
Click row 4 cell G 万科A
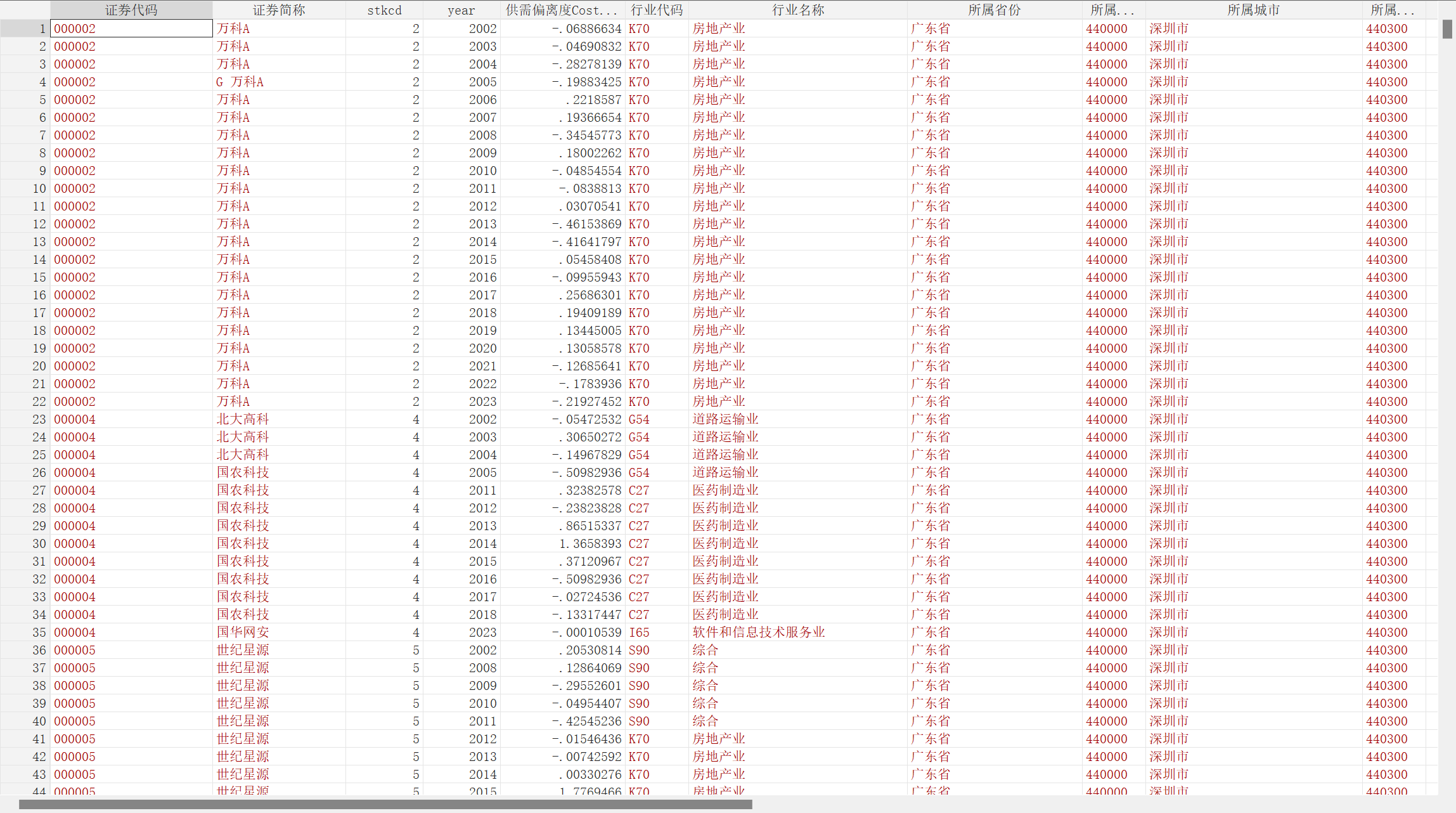(x=240, y=82)
